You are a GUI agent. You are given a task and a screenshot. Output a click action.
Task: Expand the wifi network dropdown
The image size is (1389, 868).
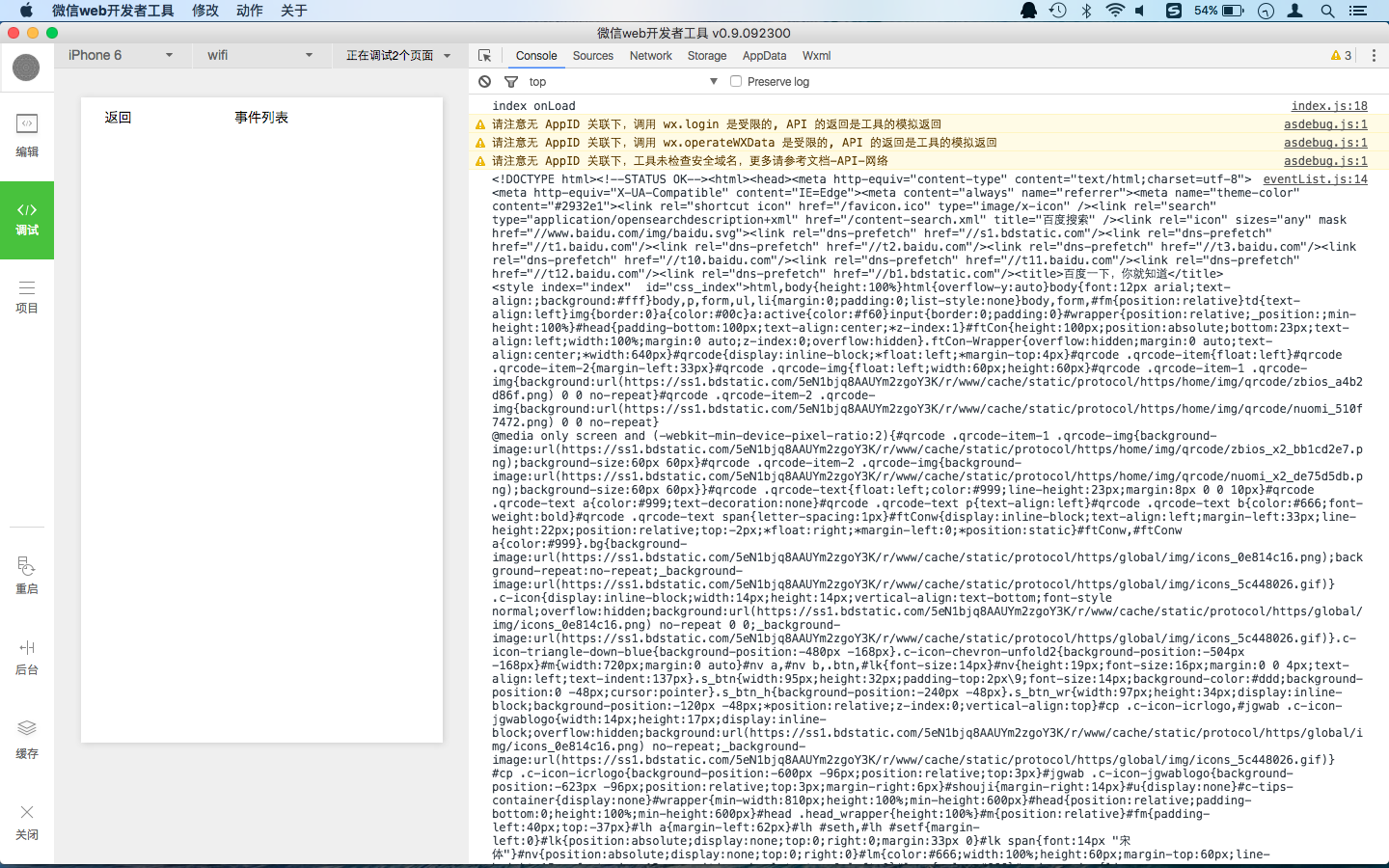[x=260, y=55]
